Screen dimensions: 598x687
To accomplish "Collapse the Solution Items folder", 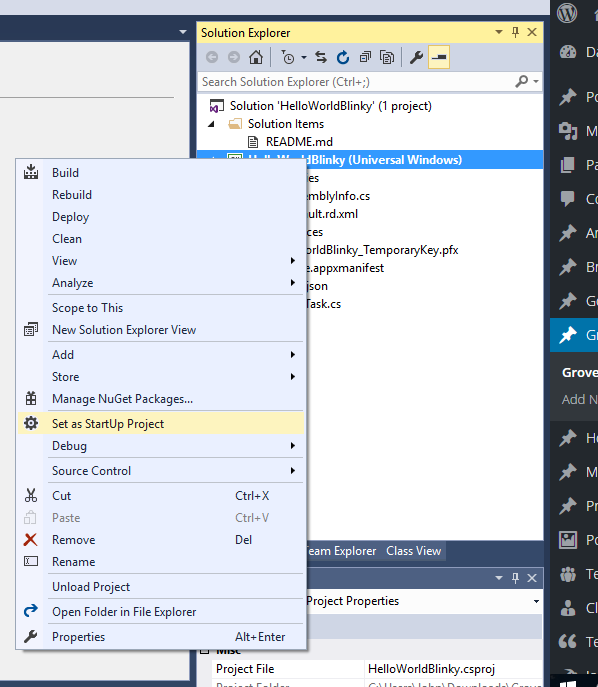I will pyautogui.click(x=212, y=124).
